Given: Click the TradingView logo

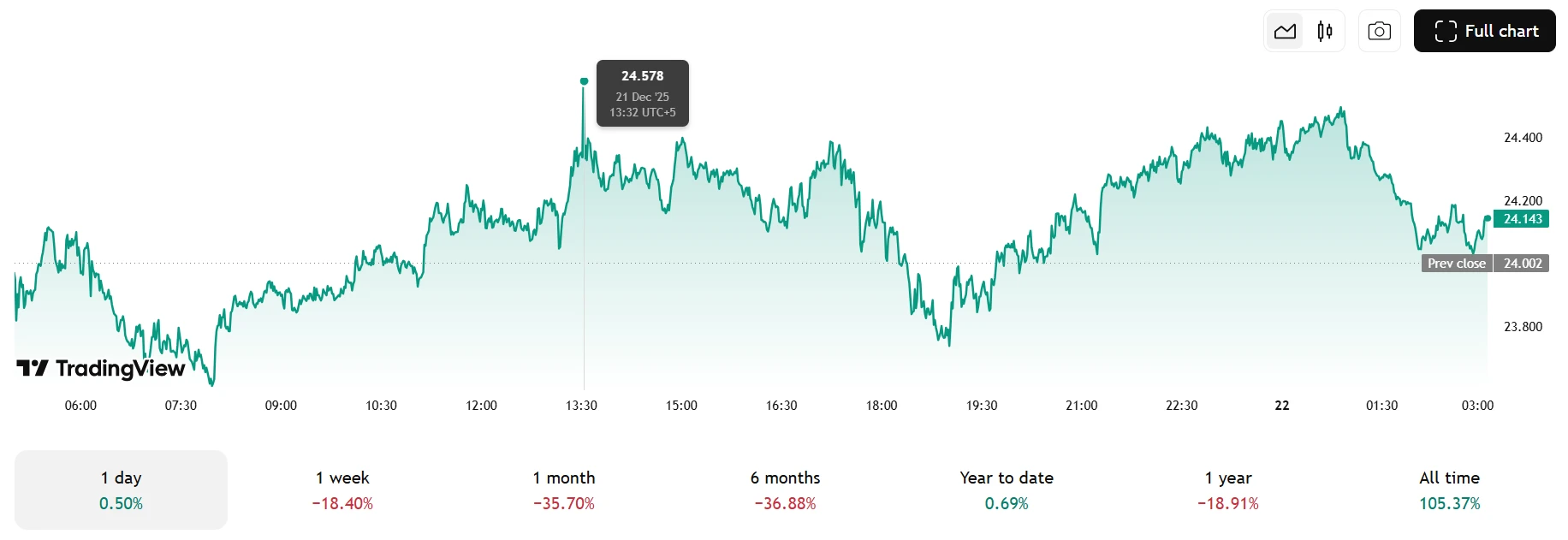Looking at the screenshot, I should point(102,368).
